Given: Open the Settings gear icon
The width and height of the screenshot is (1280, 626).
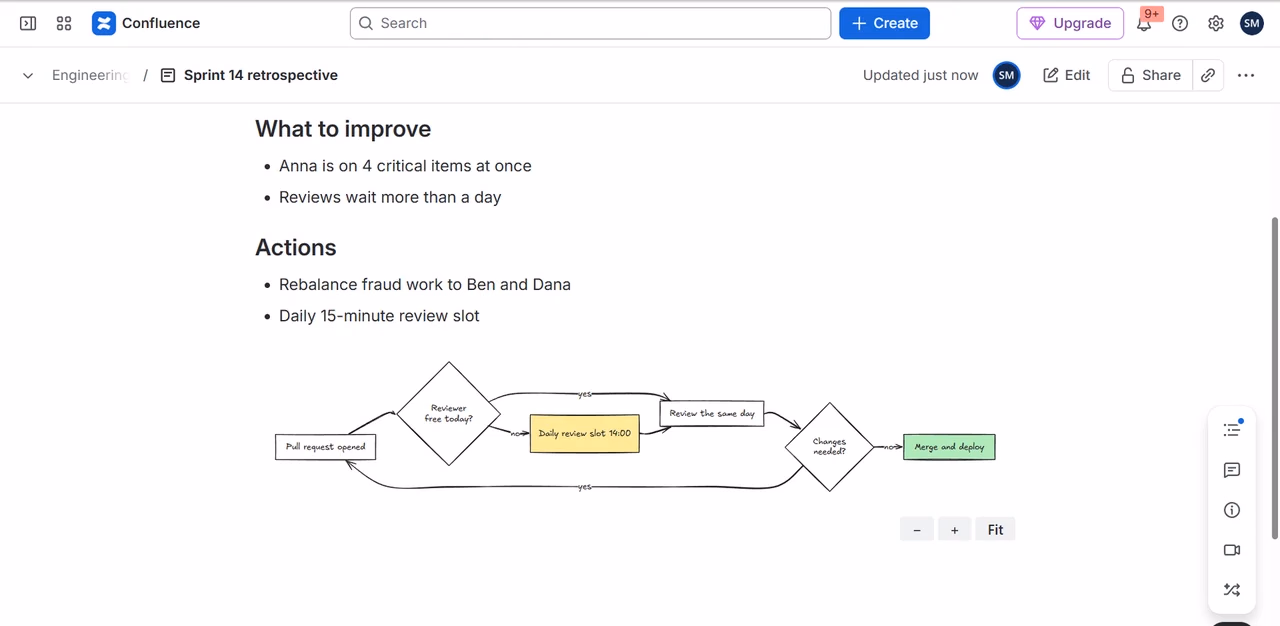Looking at the screenshot, I should tap(1216, 23).
